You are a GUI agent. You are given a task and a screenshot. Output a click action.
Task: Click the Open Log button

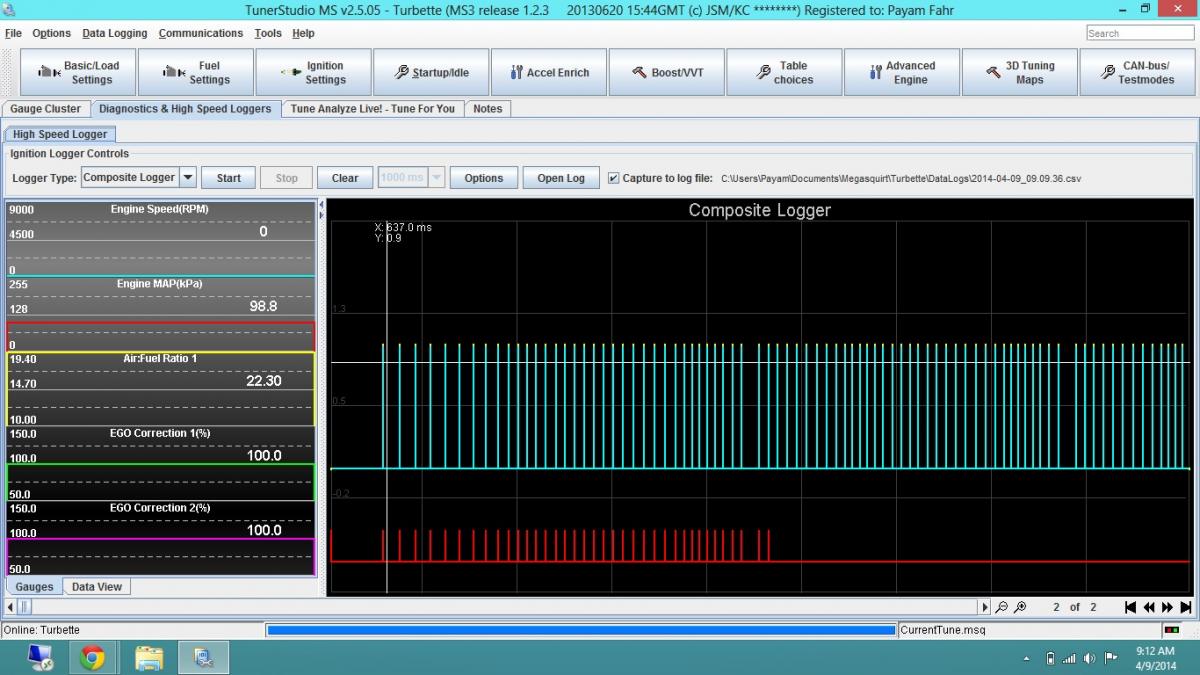561,178
